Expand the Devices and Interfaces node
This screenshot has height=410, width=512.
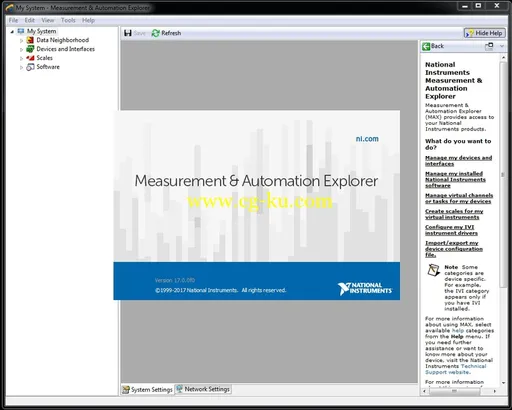[22, 49]
